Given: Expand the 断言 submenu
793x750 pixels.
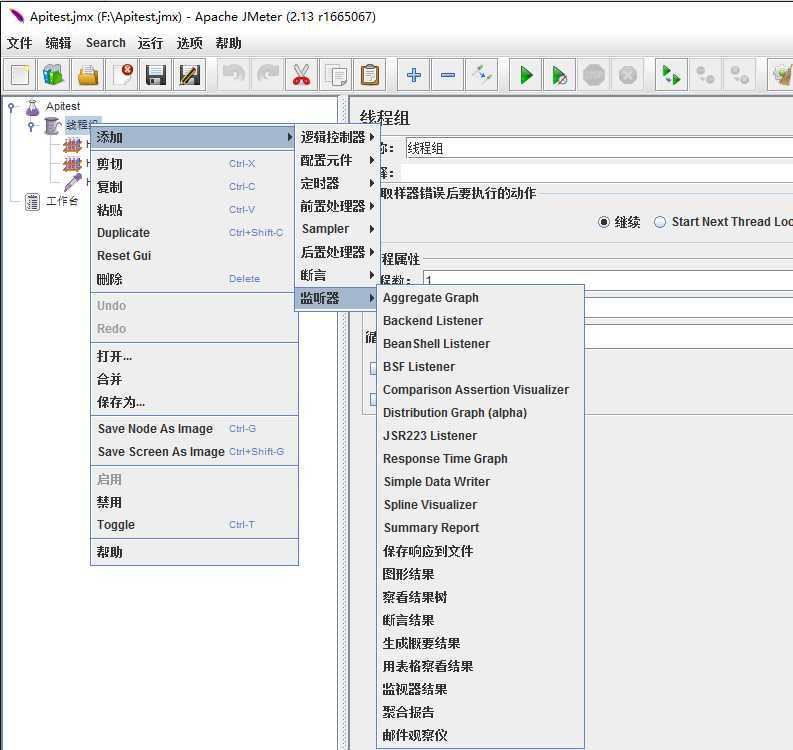Looking at the screenshot, I should pyautogui.click(x=337, y=275).
